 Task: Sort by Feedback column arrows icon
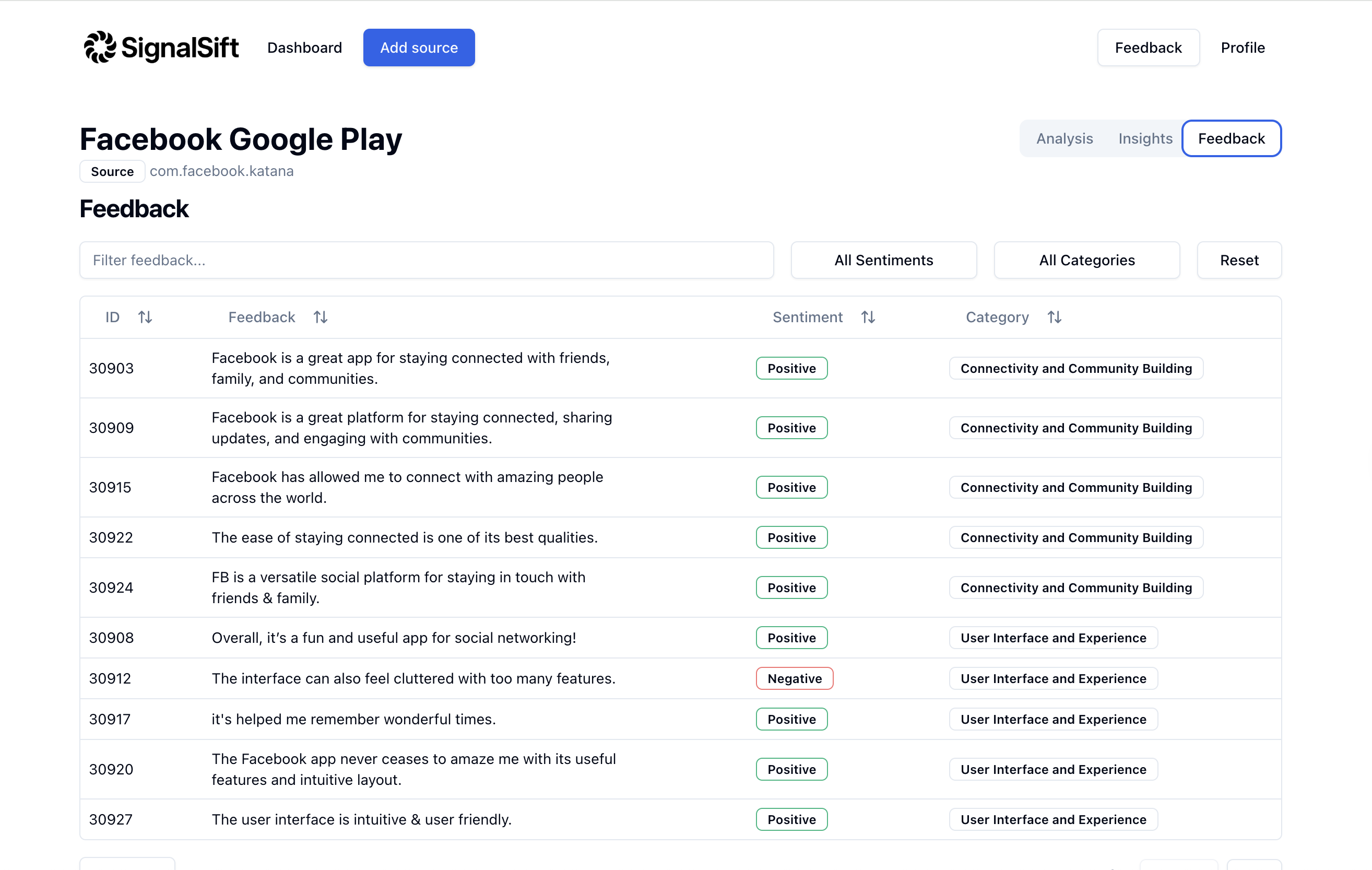(x=321, y=317)
